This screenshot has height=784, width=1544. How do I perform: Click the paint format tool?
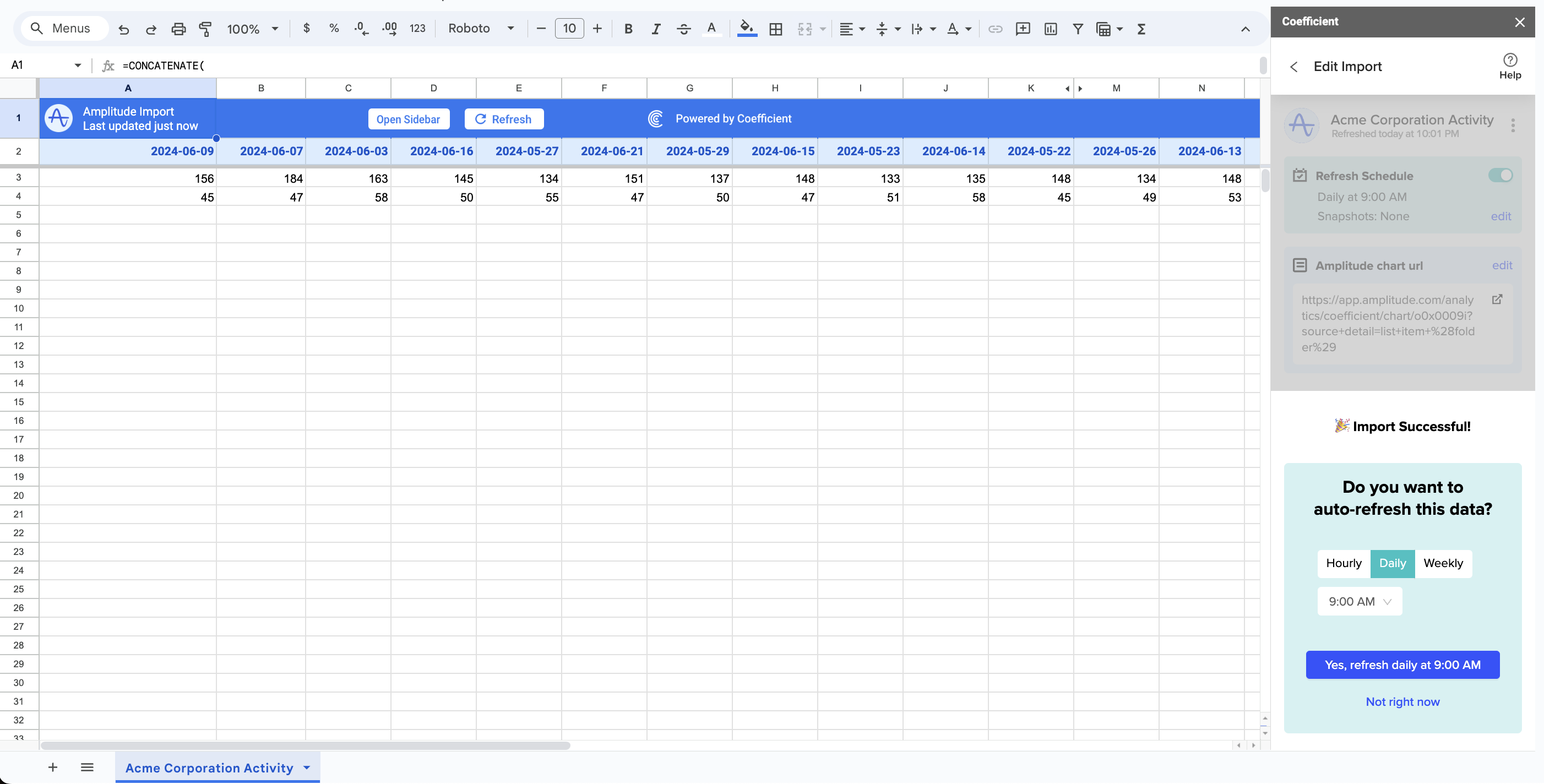(x=205, y=29)
